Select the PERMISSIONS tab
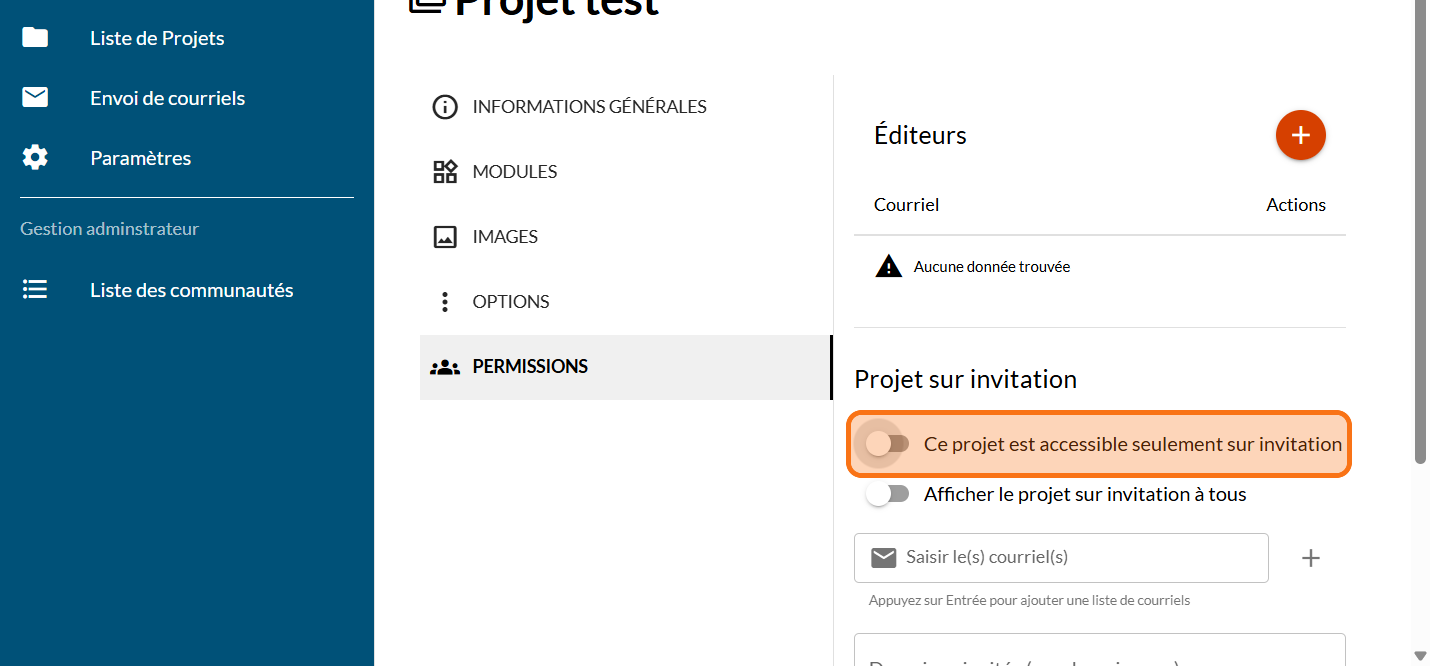Viewport: 1430px width, 666px height. pos(529,367)
